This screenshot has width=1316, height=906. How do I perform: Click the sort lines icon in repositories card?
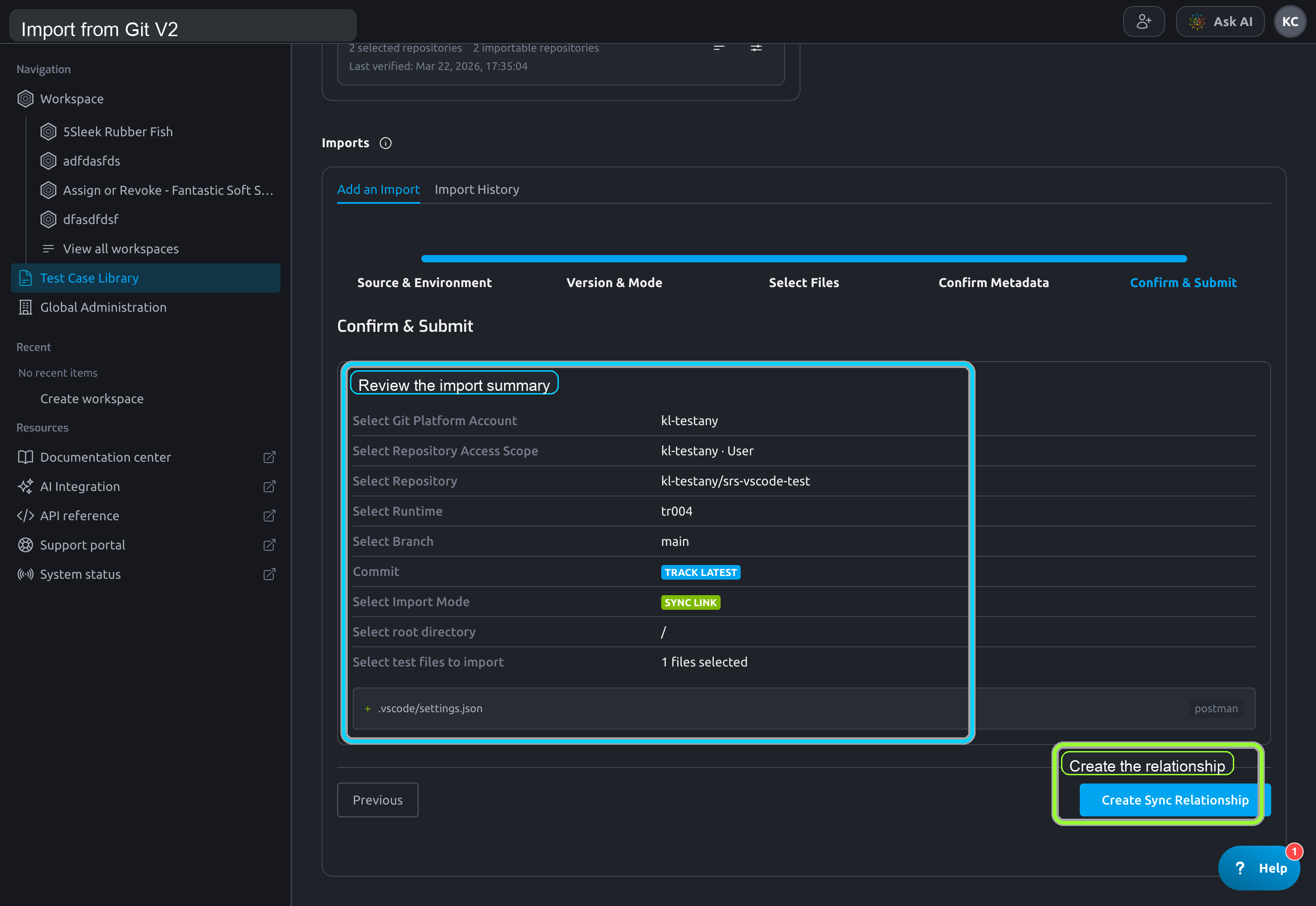(x=719, y=48)
